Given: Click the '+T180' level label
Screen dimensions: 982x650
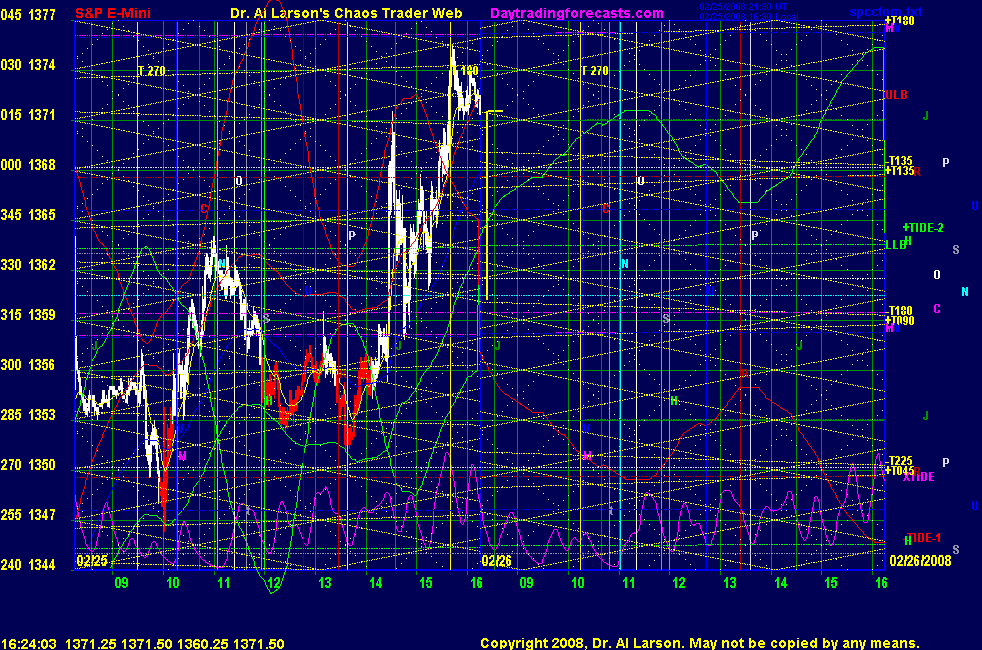Looking at the screenshot, I should pos(899,21).
